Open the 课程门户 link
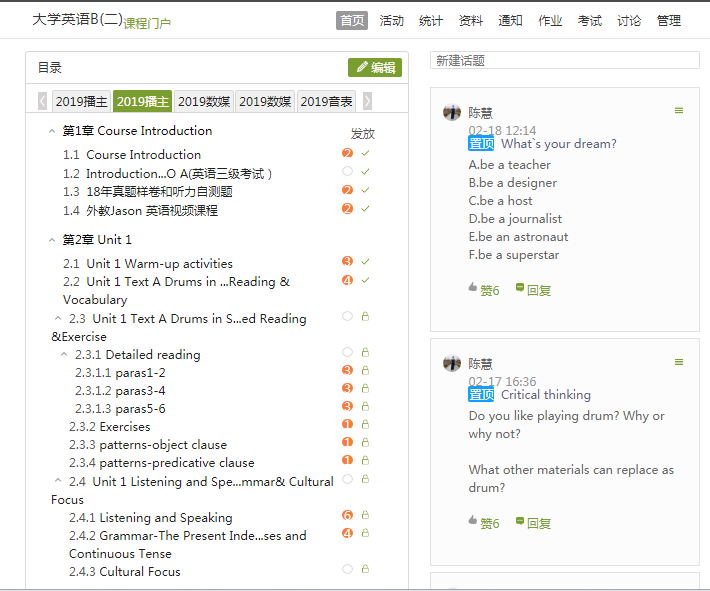The width and height of the screenshot is (710, 591). [147, 23]
